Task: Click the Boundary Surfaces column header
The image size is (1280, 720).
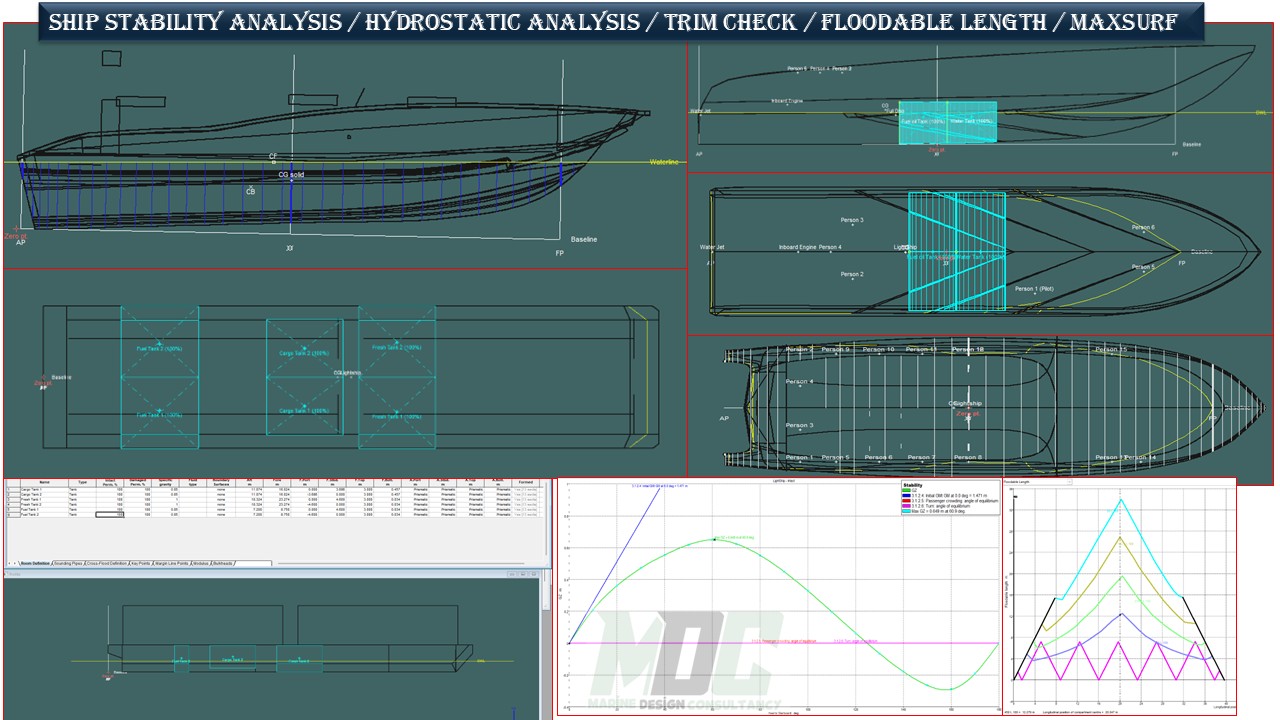Action: [221, 482]
